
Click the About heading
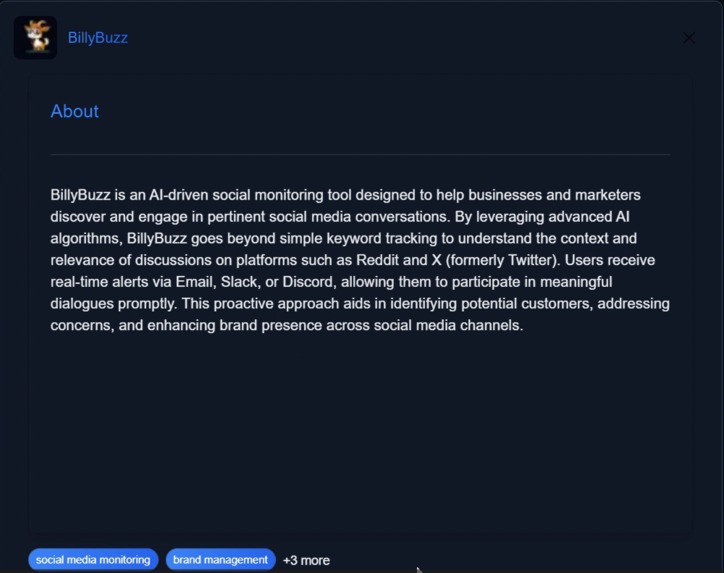[74, 111]
